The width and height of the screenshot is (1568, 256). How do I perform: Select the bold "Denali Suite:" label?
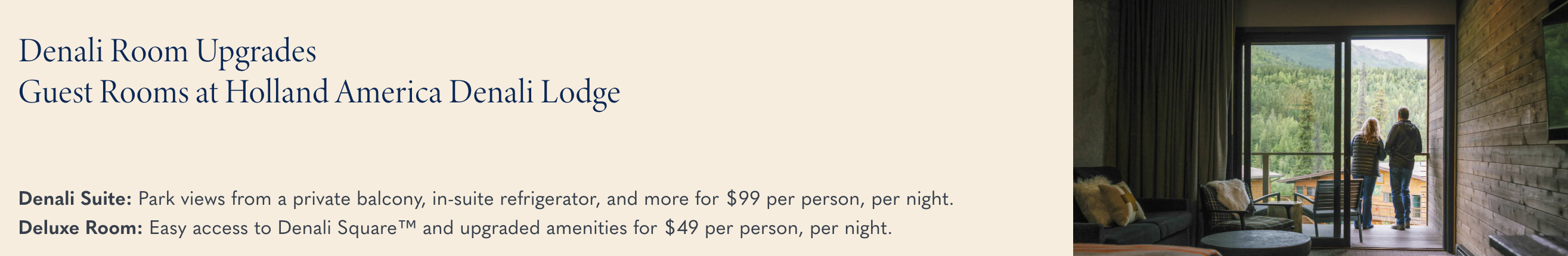pos(75,199)
